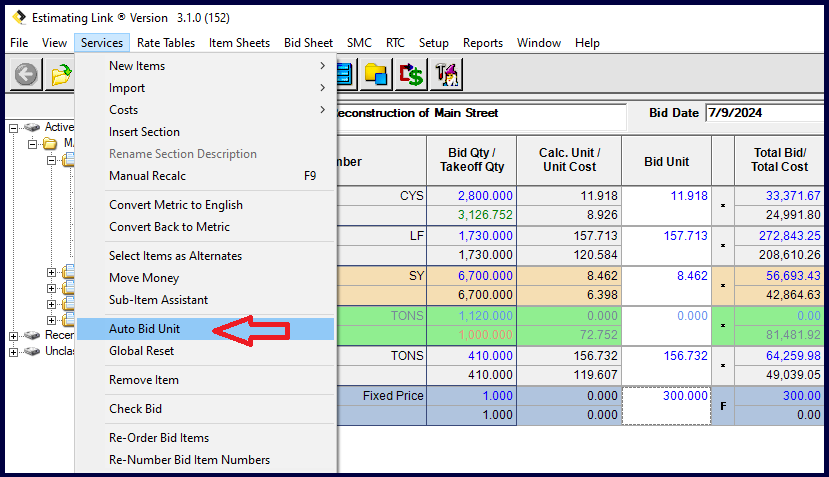Image resolution: width=829 pixels, height=477 pixels.
Task: Click the dollar sign cost toolbar icon
Action: (411, 74)
